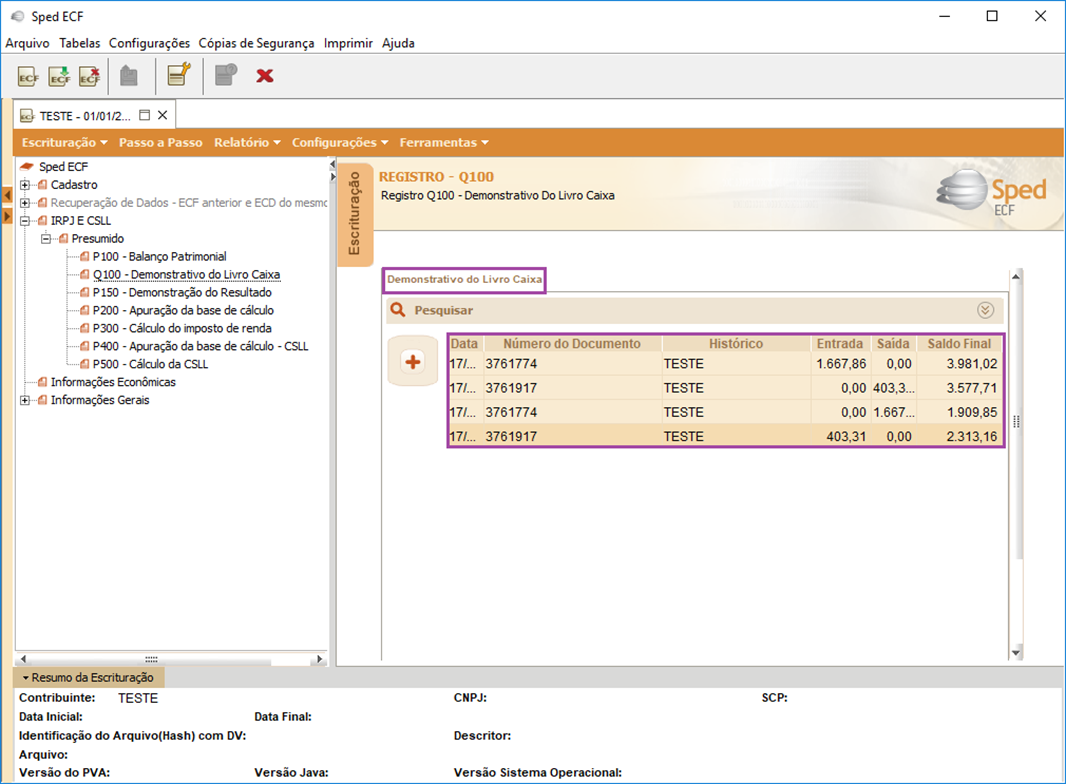The image size is (1066, 784).
Task: Select row with Saldo Final 2.313,16
Action: (725, 437)
